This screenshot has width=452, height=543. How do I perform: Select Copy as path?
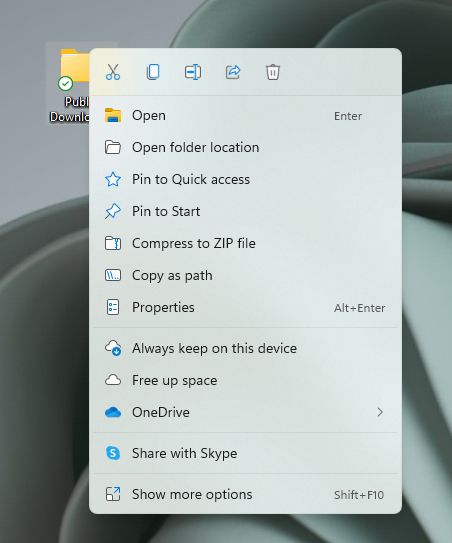[x=245, y=275]
